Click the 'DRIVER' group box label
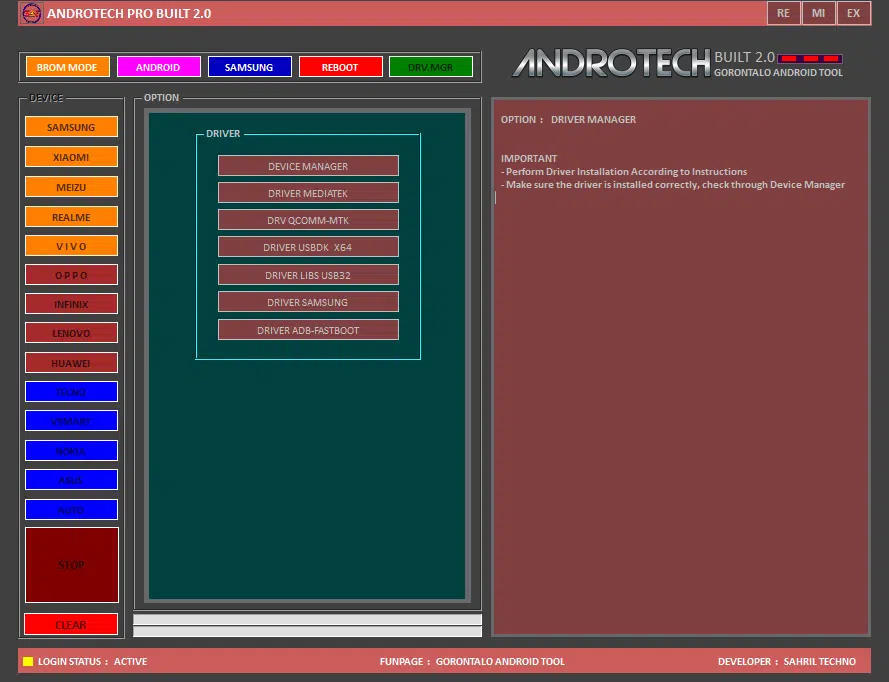The height and width of the screenshot is (682, 889). 223,133
